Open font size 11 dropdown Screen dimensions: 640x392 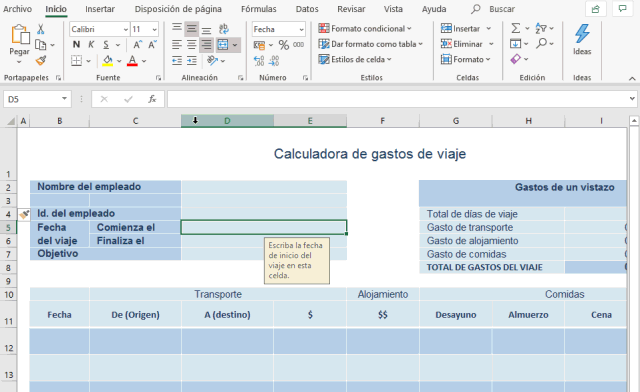tap(154, 29)
